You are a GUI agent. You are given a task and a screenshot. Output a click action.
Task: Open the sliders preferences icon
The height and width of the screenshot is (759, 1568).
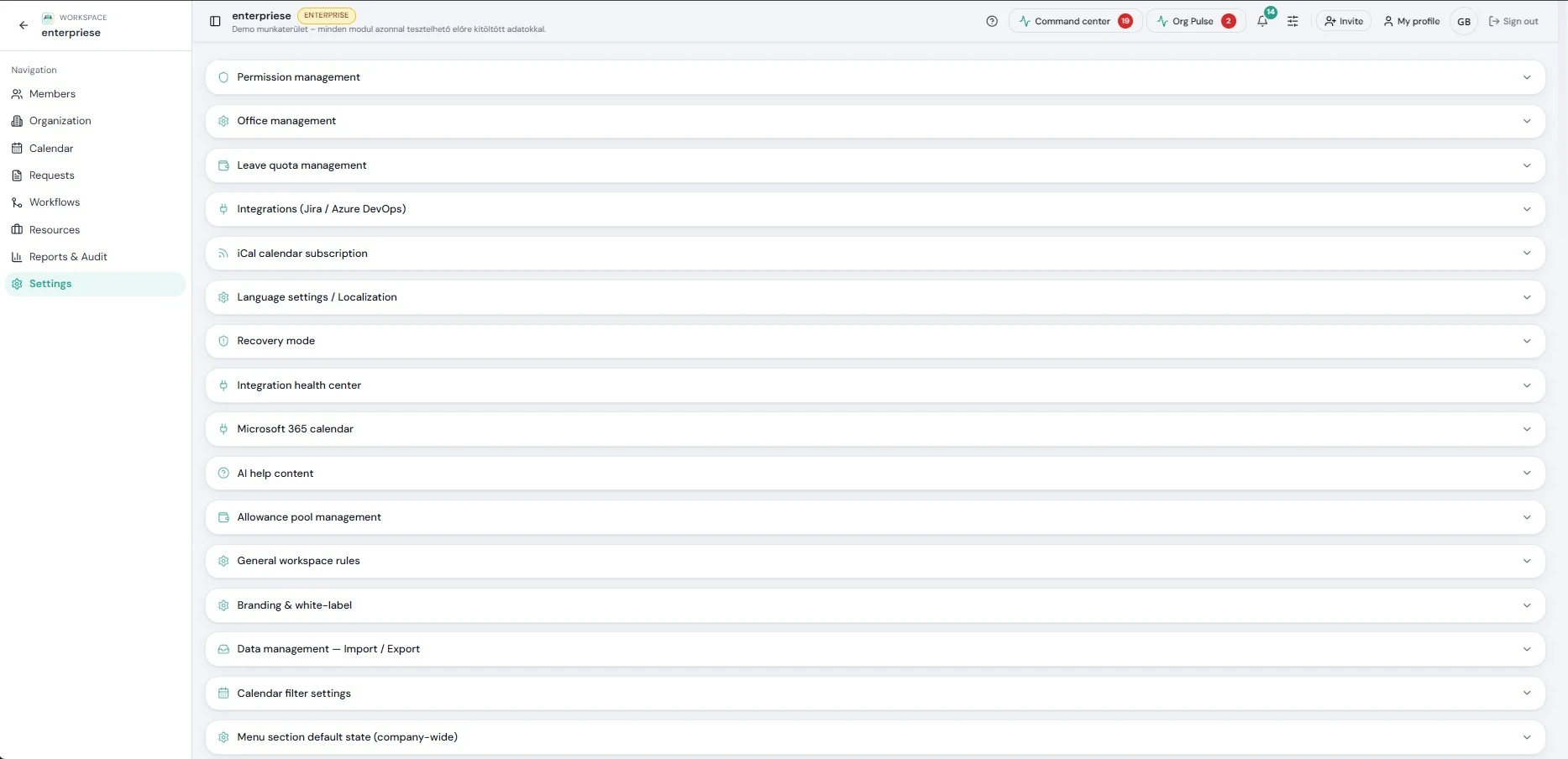(x=1293, y=21)
